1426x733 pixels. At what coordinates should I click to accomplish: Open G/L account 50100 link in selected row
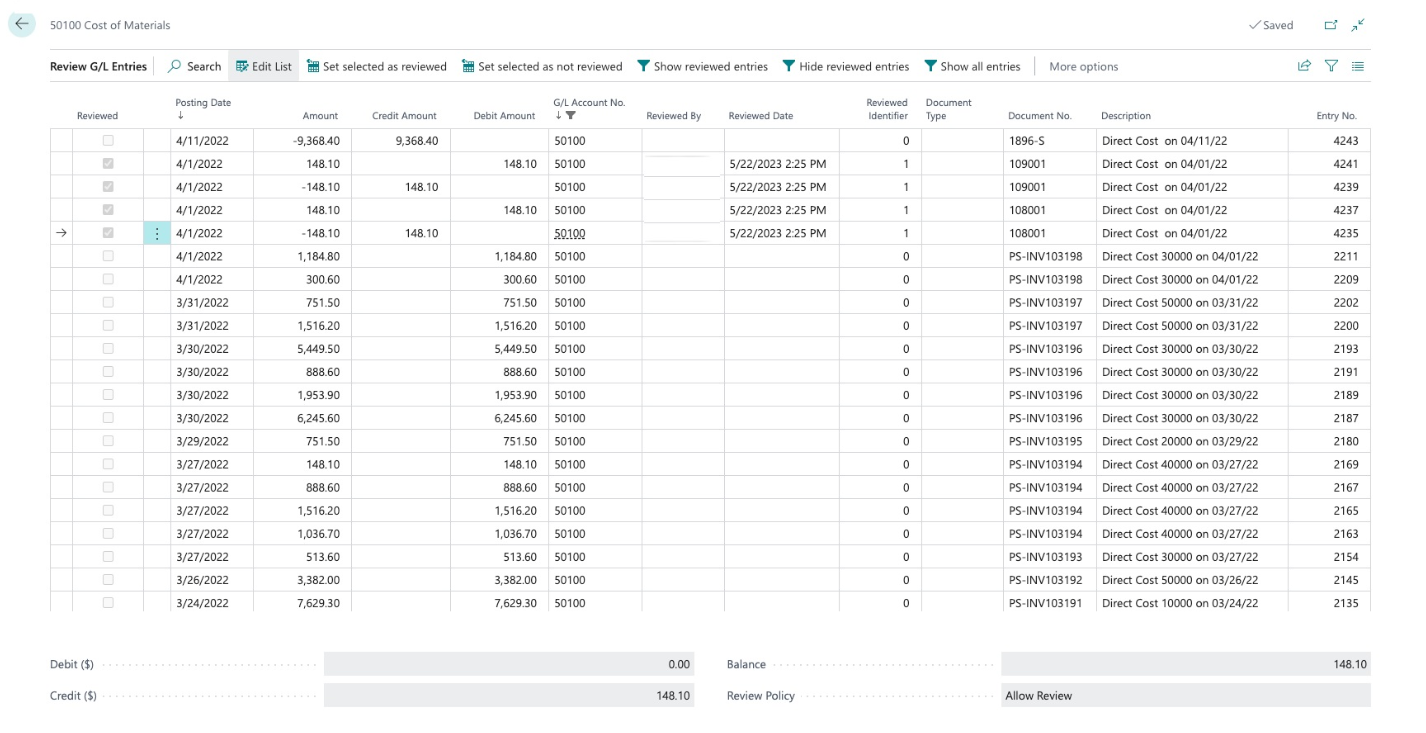click(569, 233)
